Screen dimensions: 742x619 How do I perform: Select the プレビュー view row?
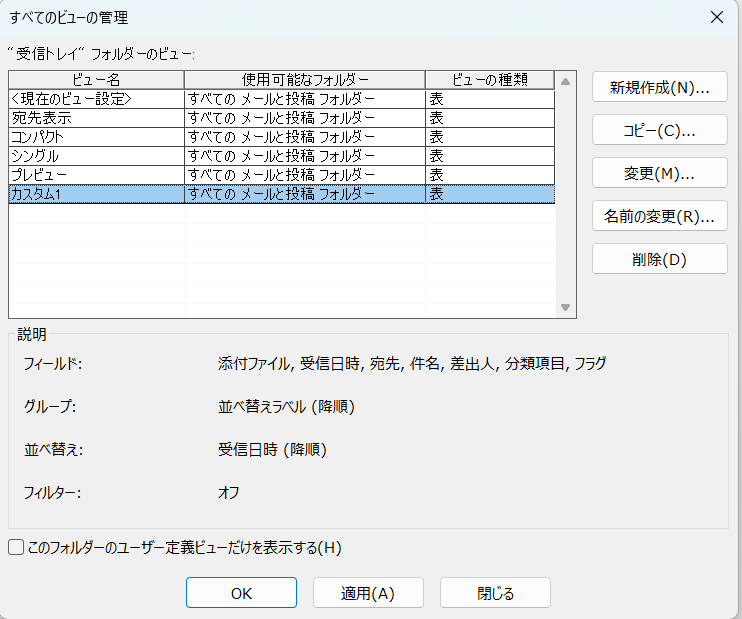click(x=96, y=175)
